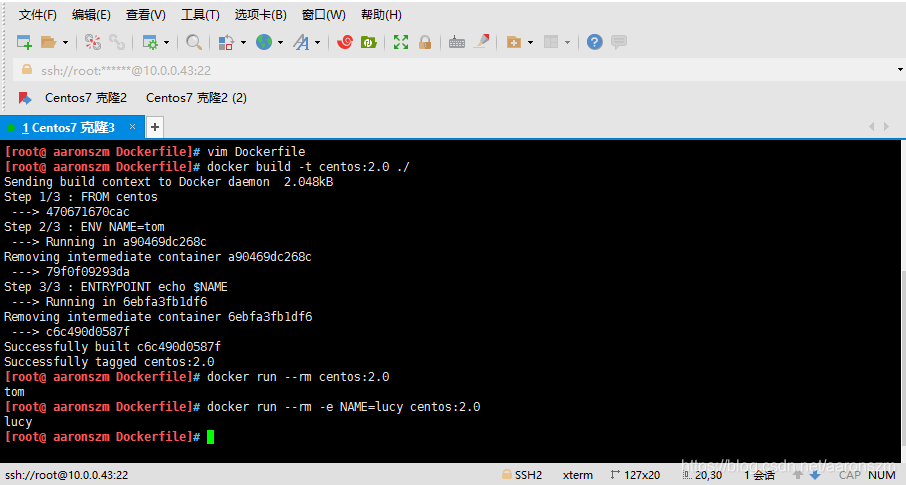Image resolution: width=906 pixels, height=485 pixels.
Task: Click the layout panes icon
Action: [551, 42]
